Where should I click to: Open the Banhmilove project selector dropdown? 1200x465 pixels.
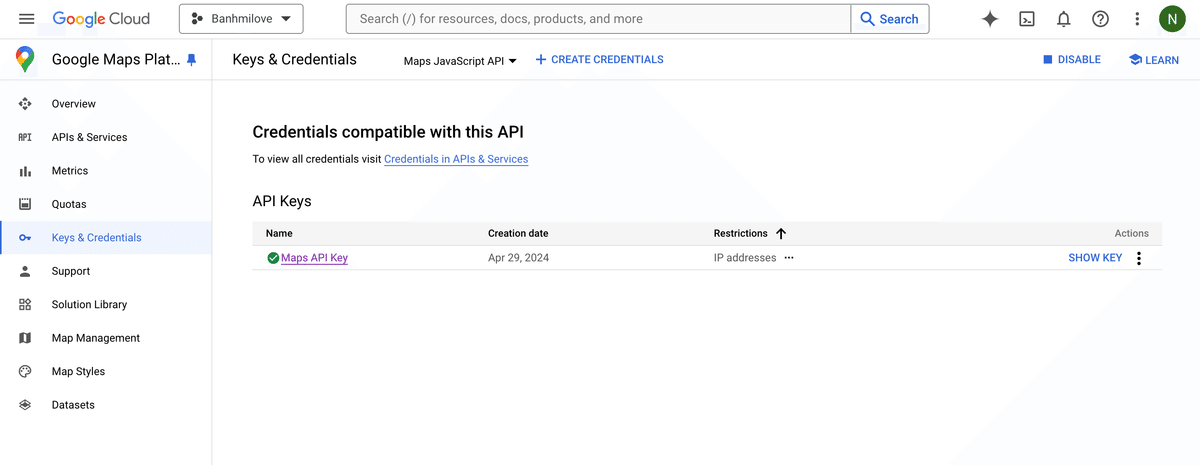coord(240,19)
